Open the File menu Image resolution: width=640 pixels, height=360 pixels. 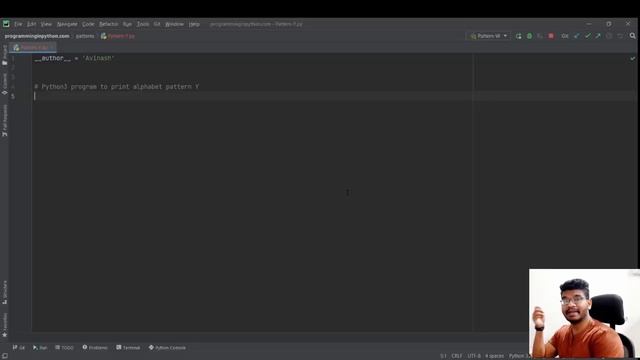tap(18, 24)
